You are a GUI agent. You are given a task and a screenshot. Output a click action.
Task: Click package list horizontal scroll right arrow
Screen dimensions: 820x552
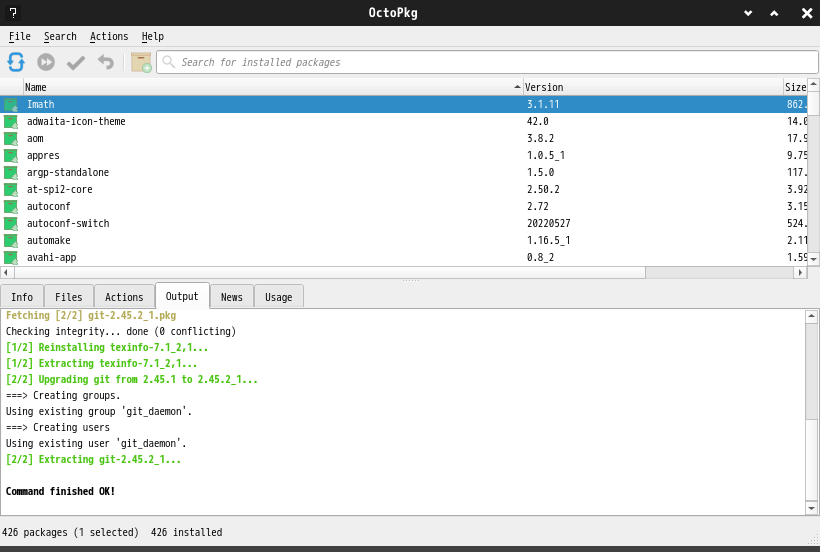[800, 272]
